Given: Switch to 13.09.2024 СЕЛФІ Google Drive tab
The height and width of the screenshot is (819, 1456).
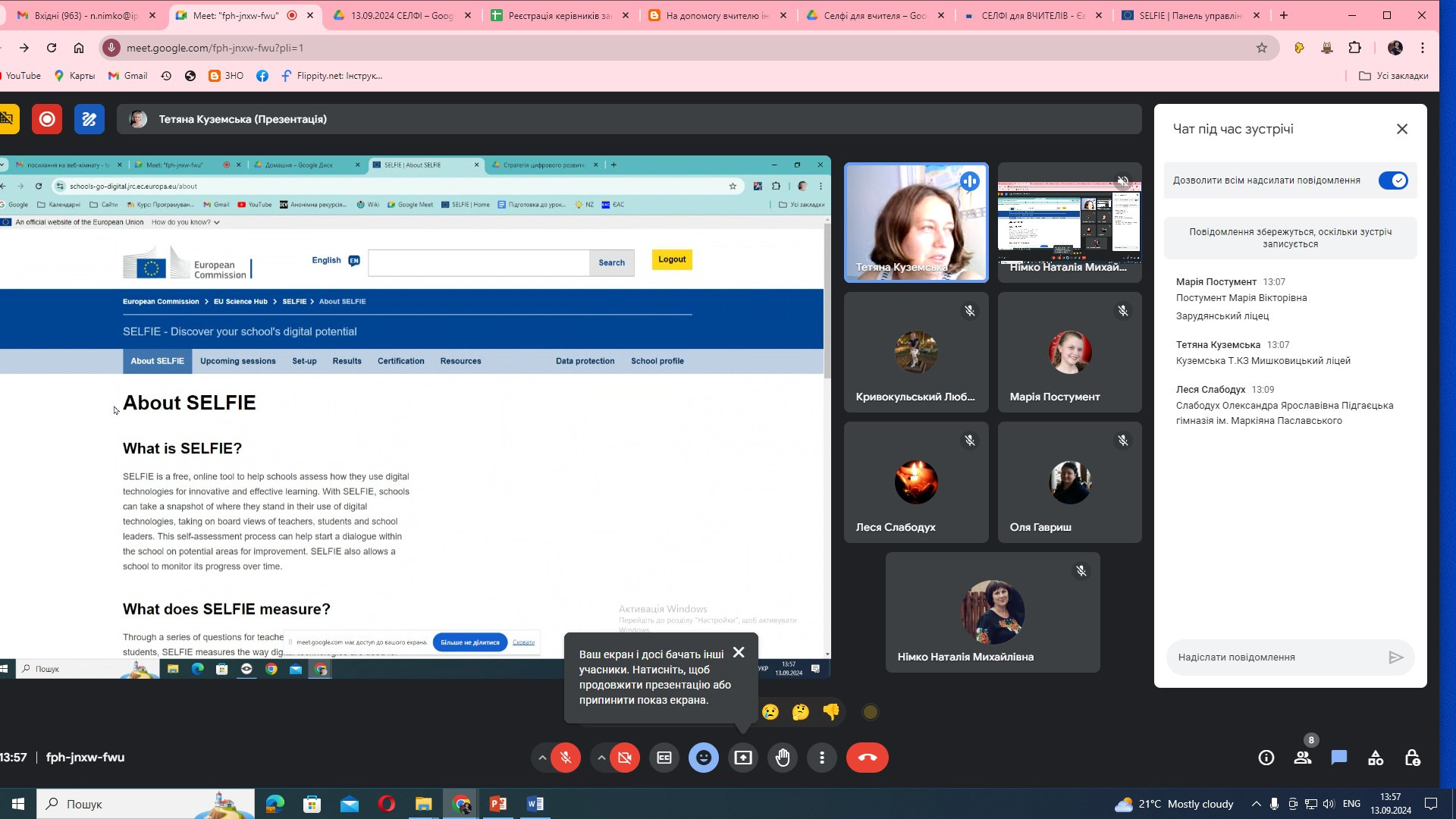Looking at the screenshot, I should pos(401,15).
